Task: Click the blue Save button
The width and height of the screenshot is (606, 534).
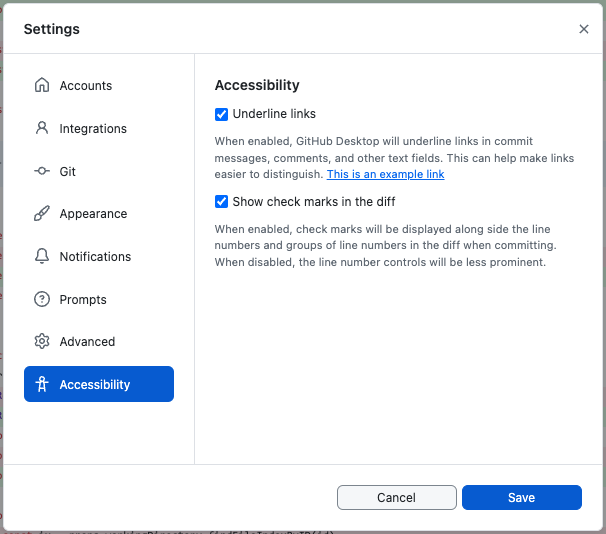Action: coord(521,498)
